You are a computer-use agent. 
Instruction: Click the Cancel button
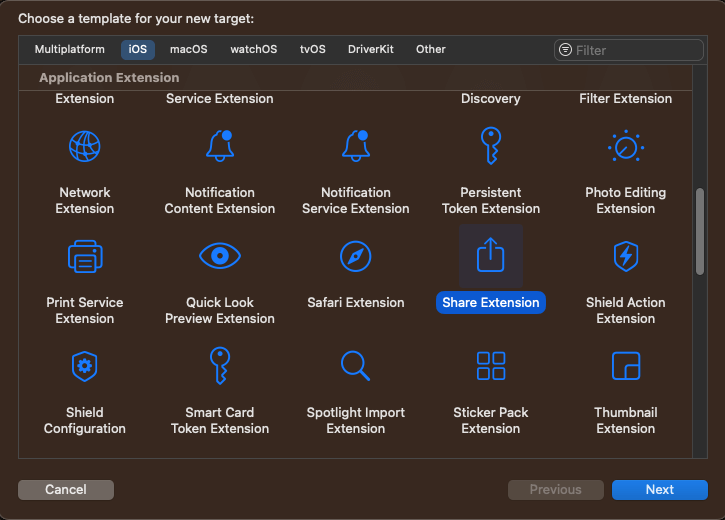click(66, 489)
